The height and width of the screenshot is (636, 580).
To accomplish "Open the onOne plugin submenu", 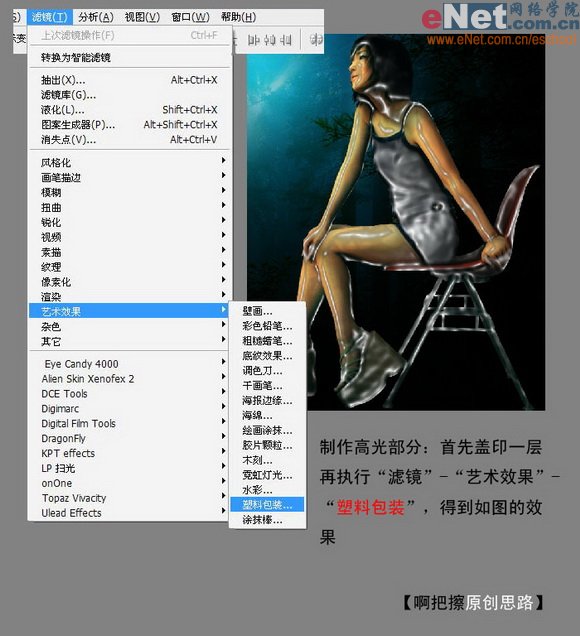I will [x=130, y=483].
